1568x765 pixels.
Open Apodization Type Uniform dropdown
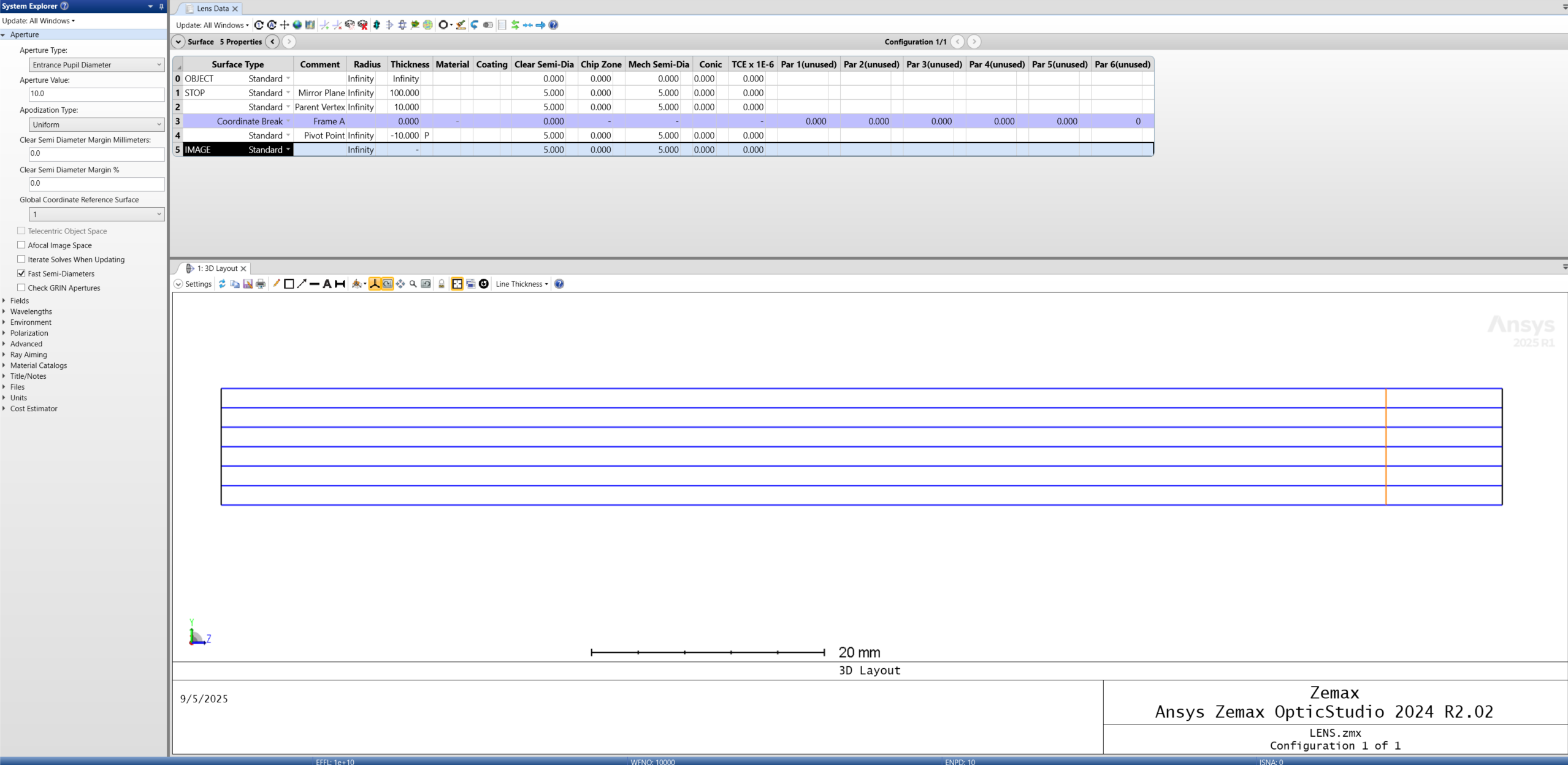click(97, 124)
